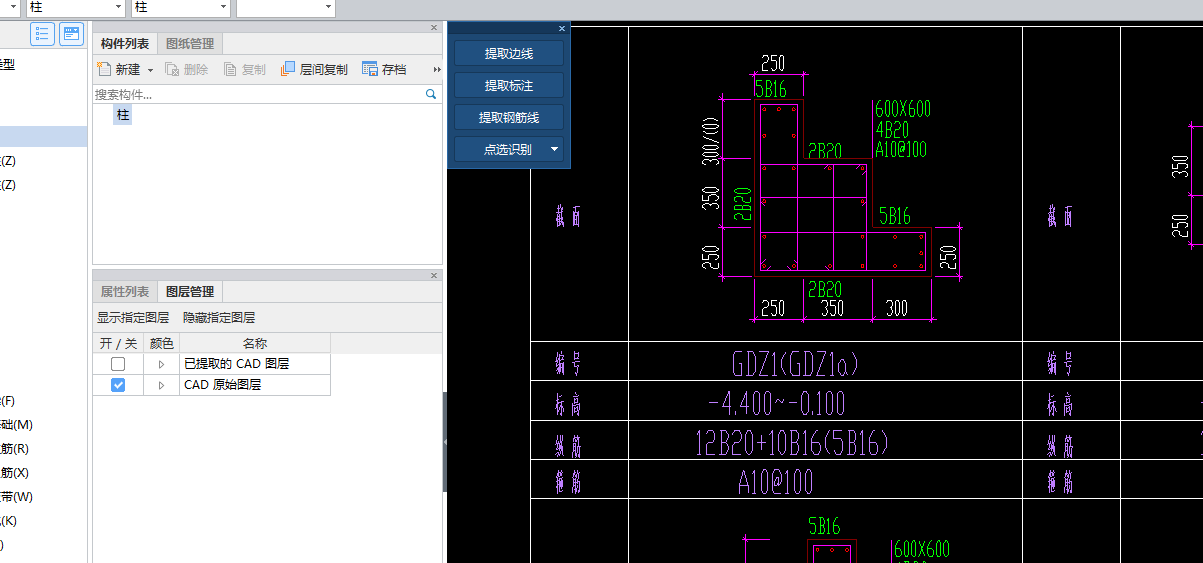Close the 构件列表 panel
The width and height of the screenshot is (1203, 563).
click(x=433, y=28)
